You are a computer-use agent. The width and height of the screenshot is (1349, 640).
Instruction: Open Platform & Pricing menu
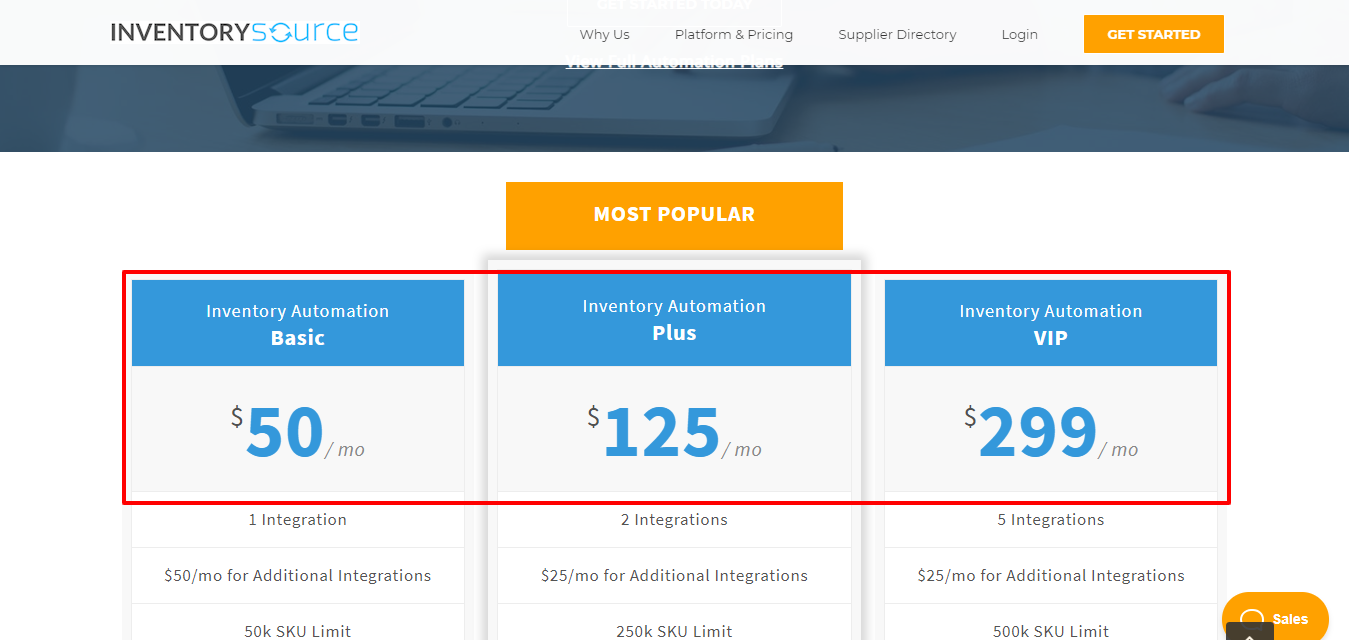tap(734, 34)
